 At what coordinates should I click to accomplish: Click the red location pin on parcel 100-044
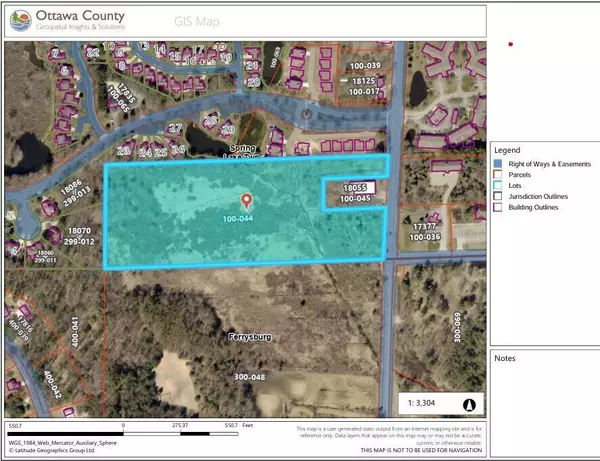246,201
